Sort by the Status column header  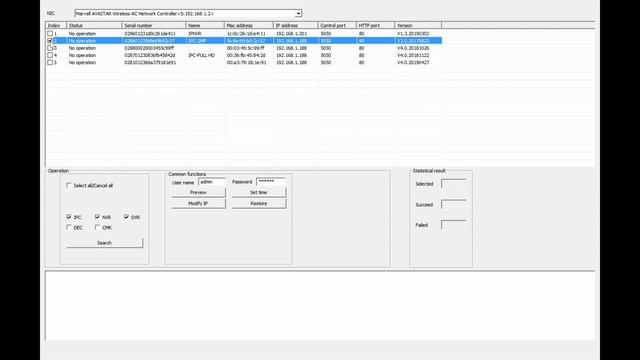tap(94, 25)
